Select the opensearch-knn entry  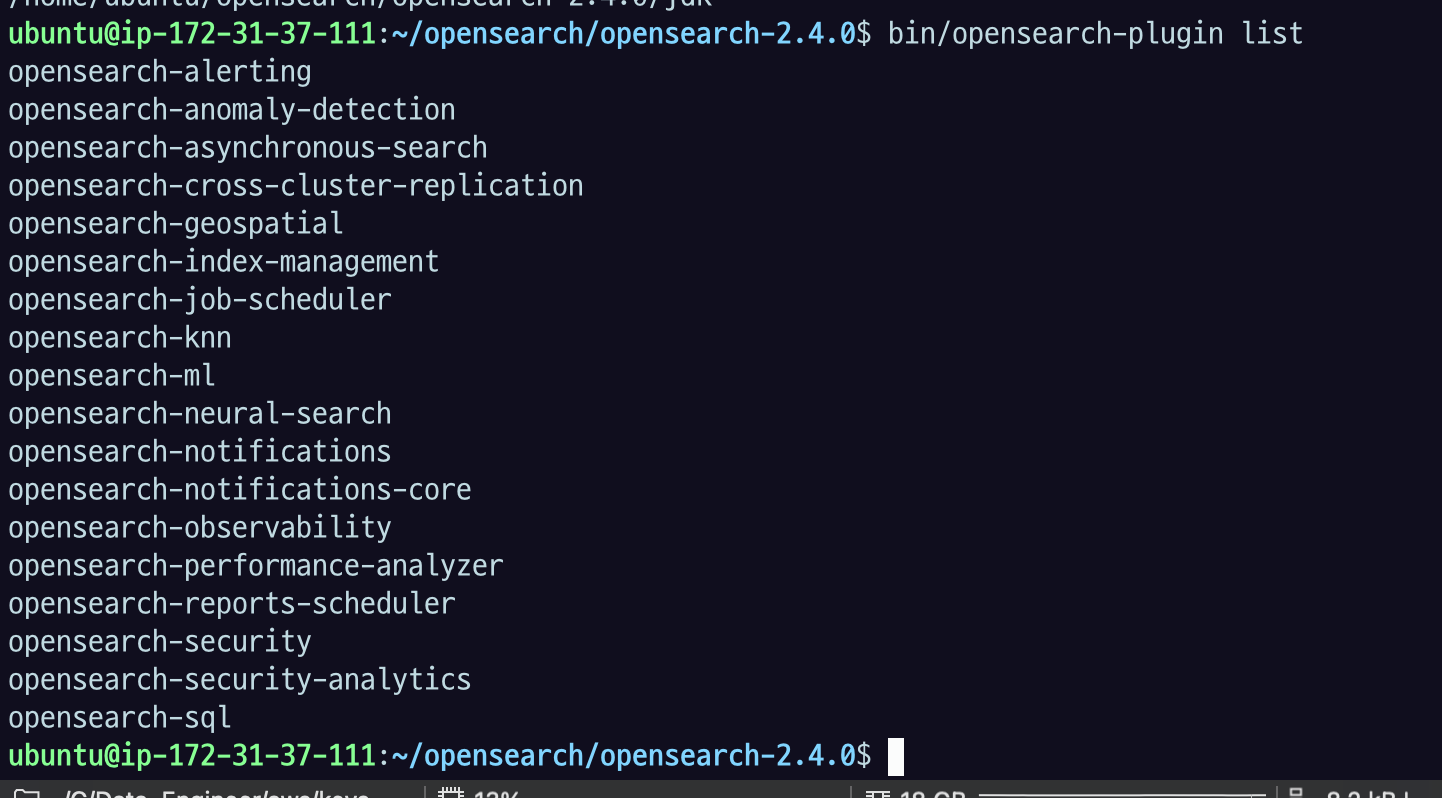[x=120, y=338]
